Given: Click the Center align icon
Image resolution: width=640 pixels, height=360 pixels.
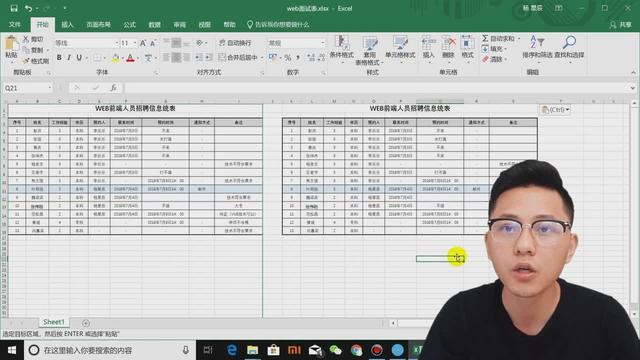Looking at the screenshot, I should 176,58.
